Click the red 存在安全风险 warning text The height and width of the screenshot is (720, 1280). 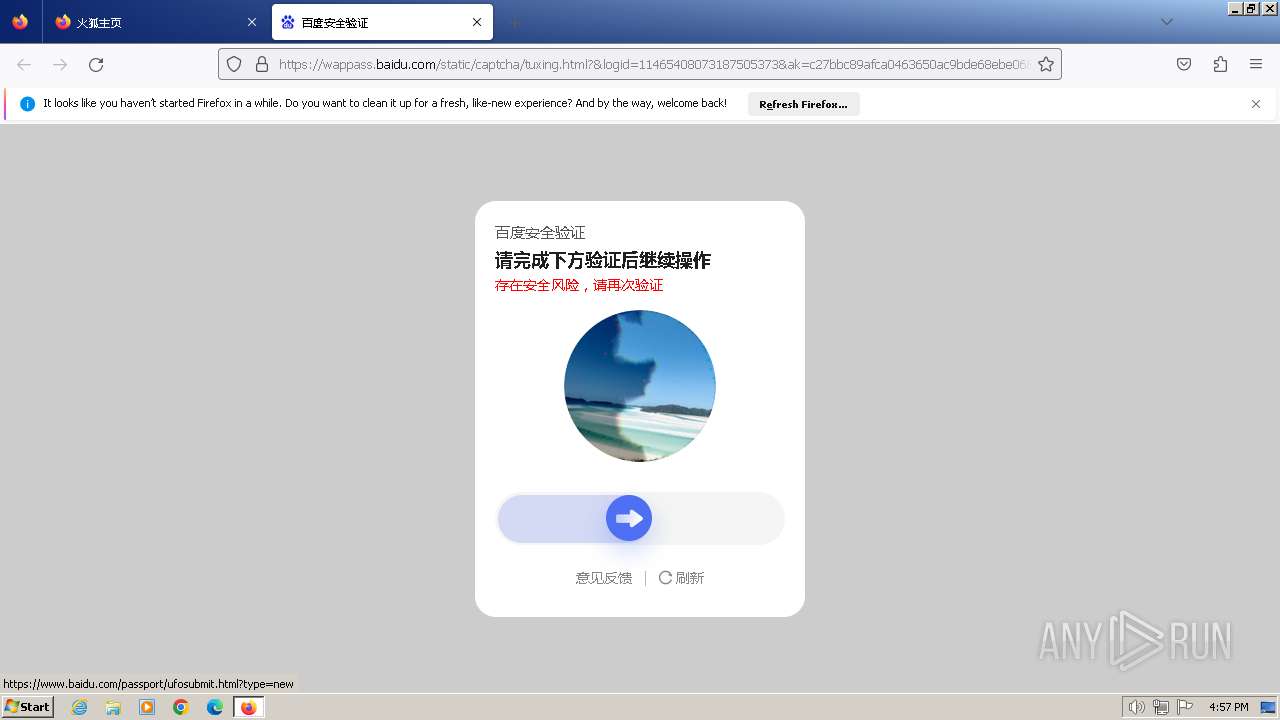(x=579, y=285)
